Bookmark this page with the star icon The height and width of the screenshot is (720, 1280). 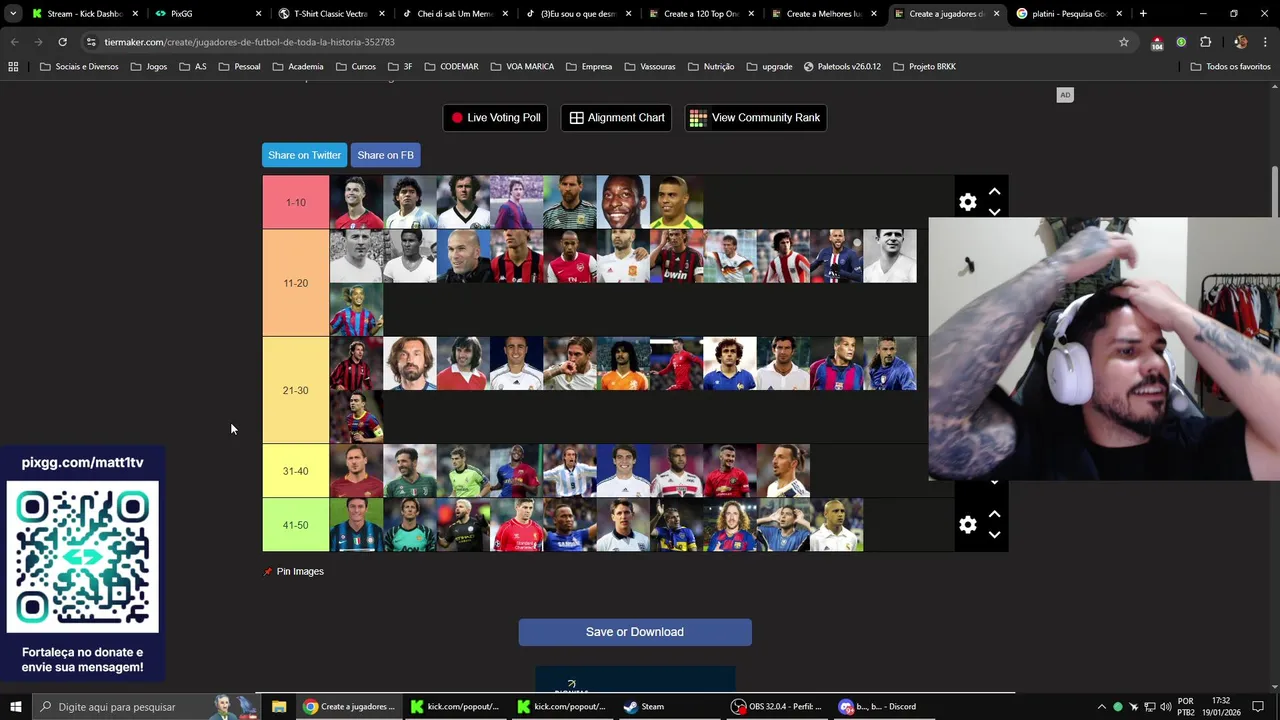(1124, 42)
